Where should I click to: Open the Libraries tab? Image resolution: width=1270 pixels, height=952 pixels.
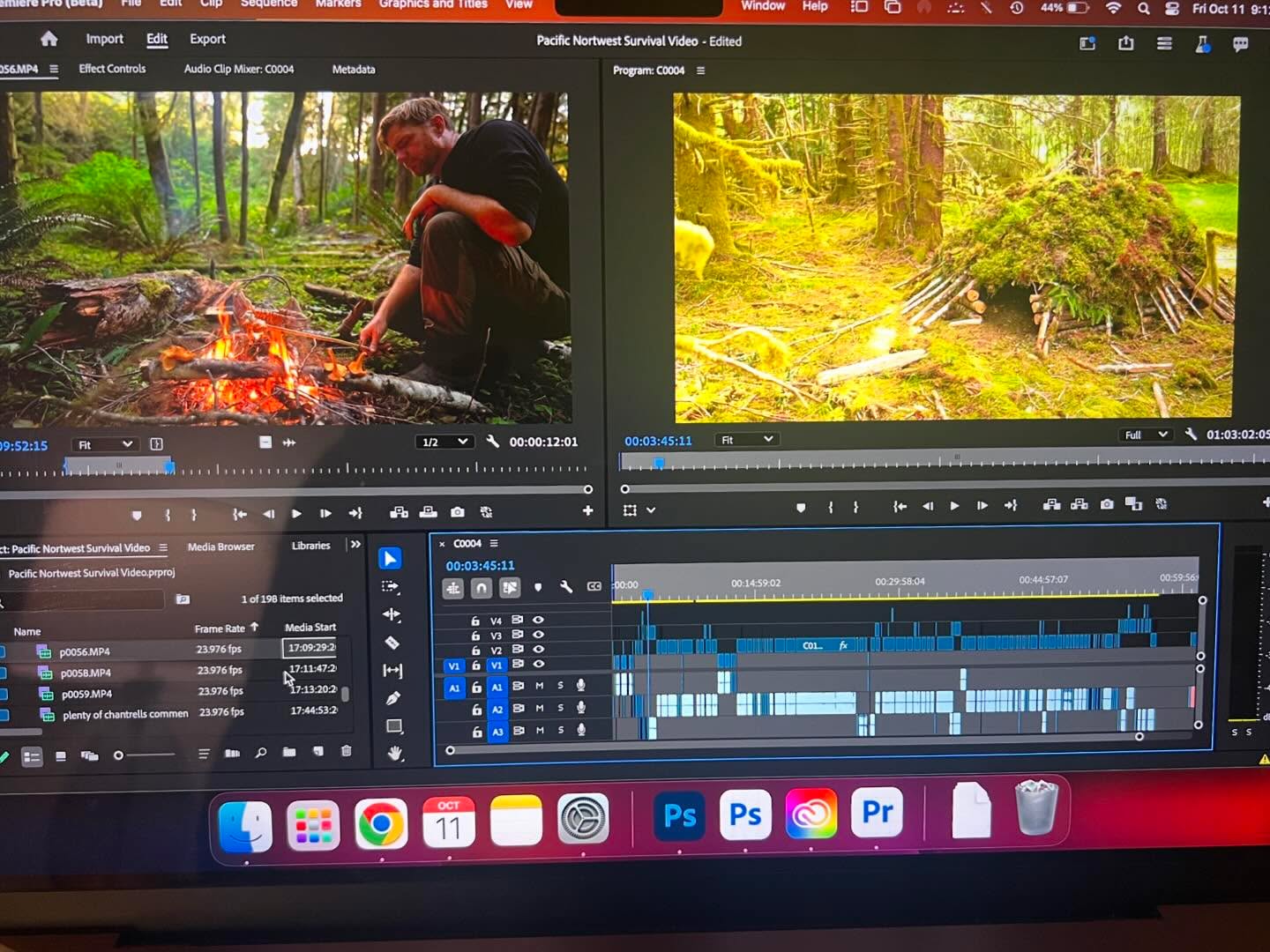311,546
